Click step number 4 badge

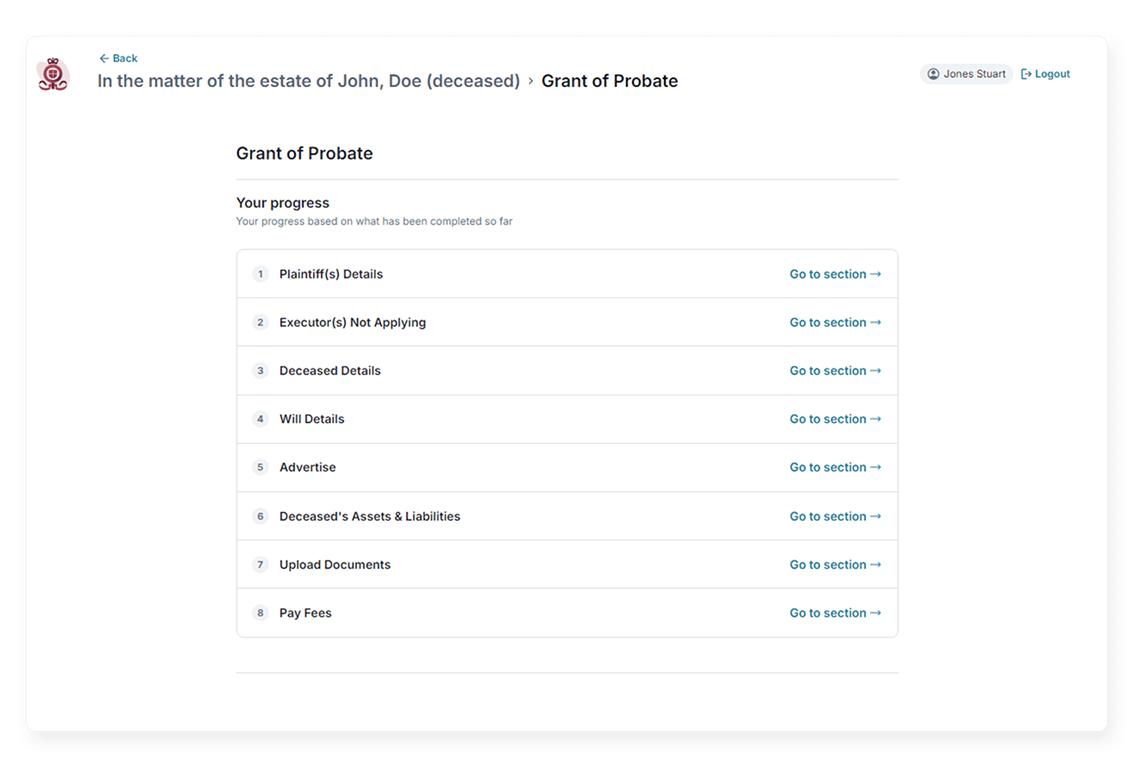pos(260,419)
